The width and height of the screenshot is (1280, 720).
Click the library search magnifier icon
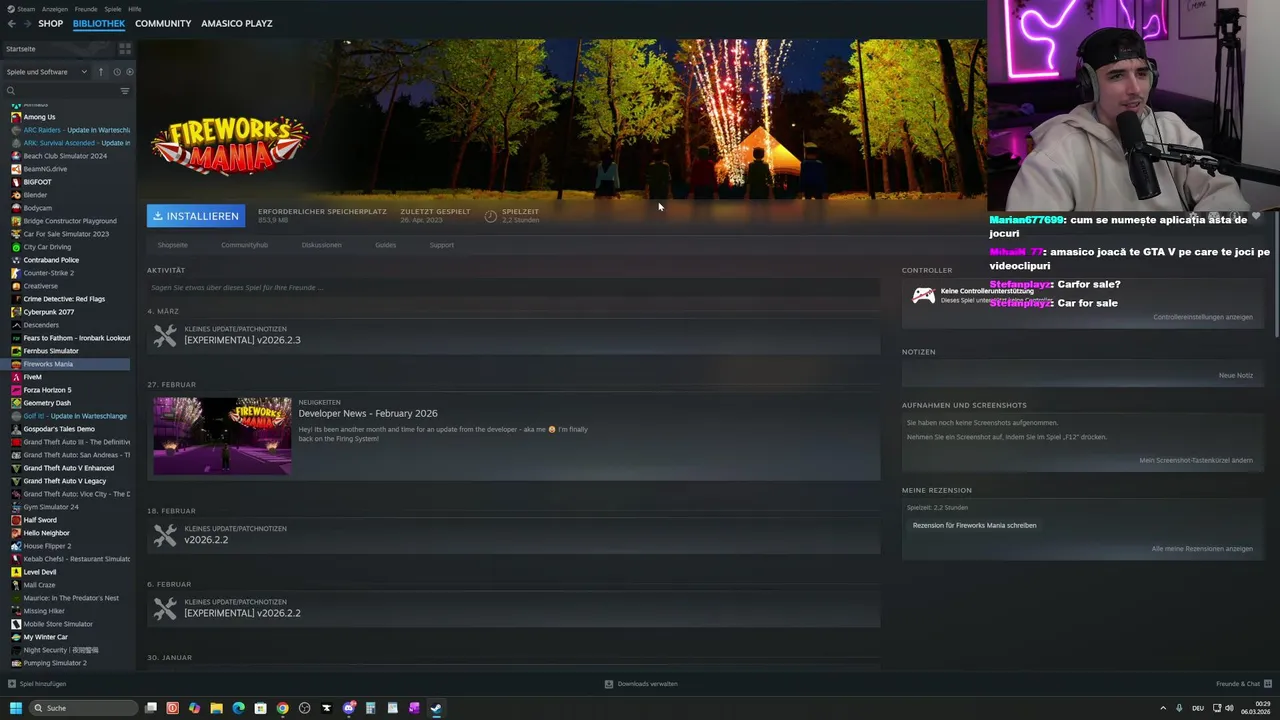coord(11,91)
